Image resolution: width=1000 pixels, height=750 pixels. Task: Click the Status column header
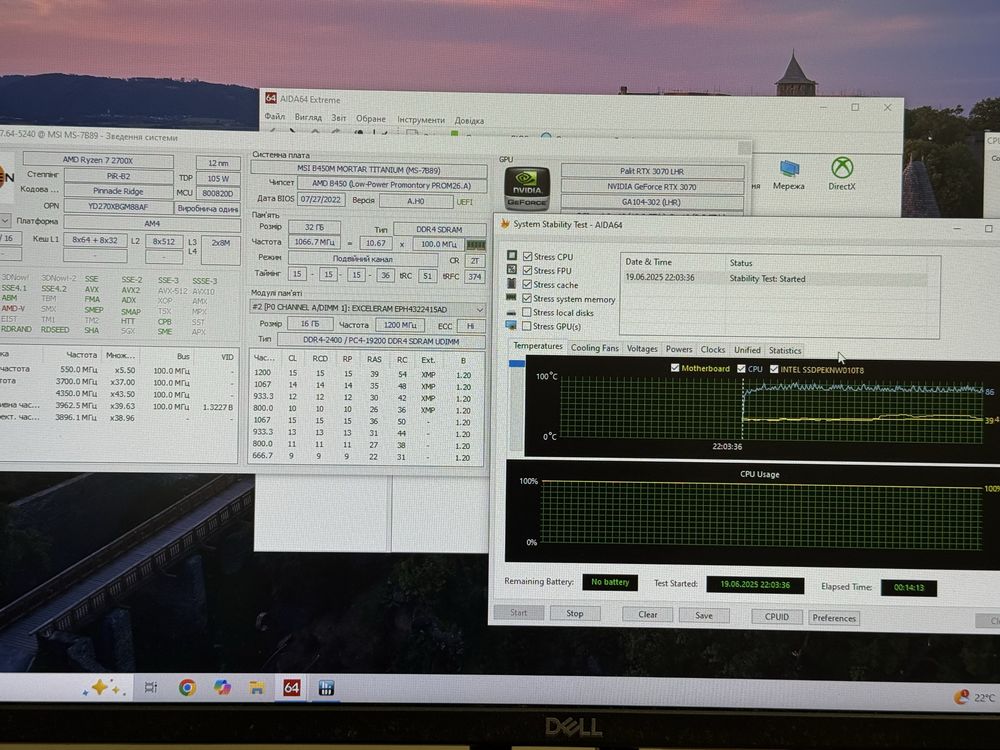[x=740, y=263]
